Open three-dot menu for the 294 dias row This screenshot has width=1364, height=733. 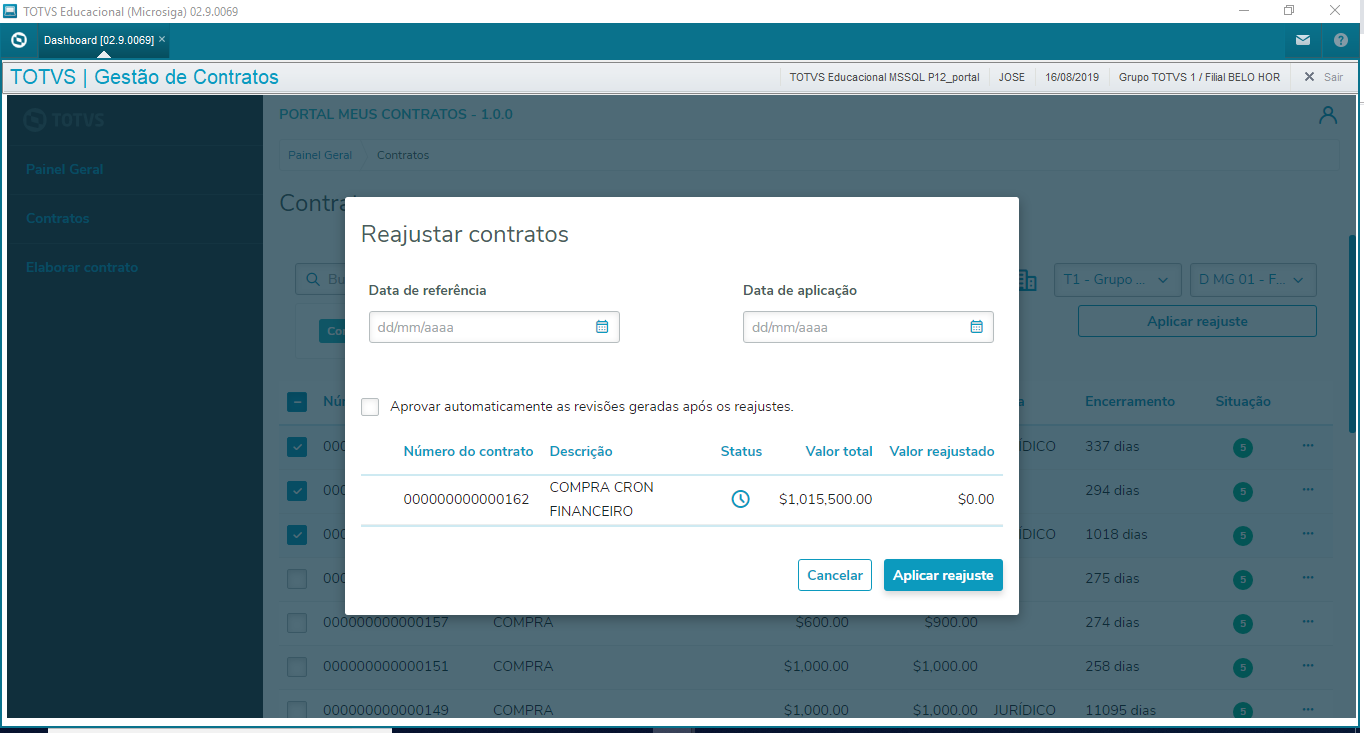pyautogui.click(x=1308, y=489)
